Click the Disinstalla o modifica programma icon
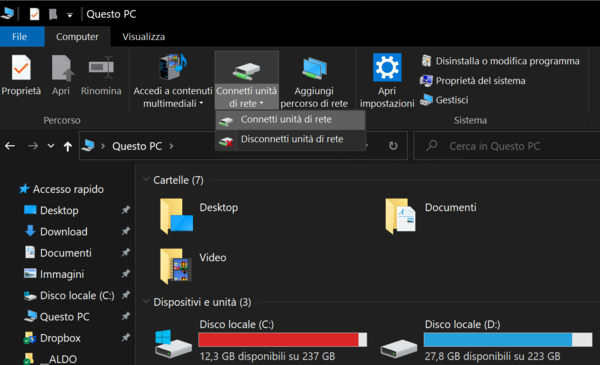The height and width of the screenshot is (365, 600). click(426, 61)
